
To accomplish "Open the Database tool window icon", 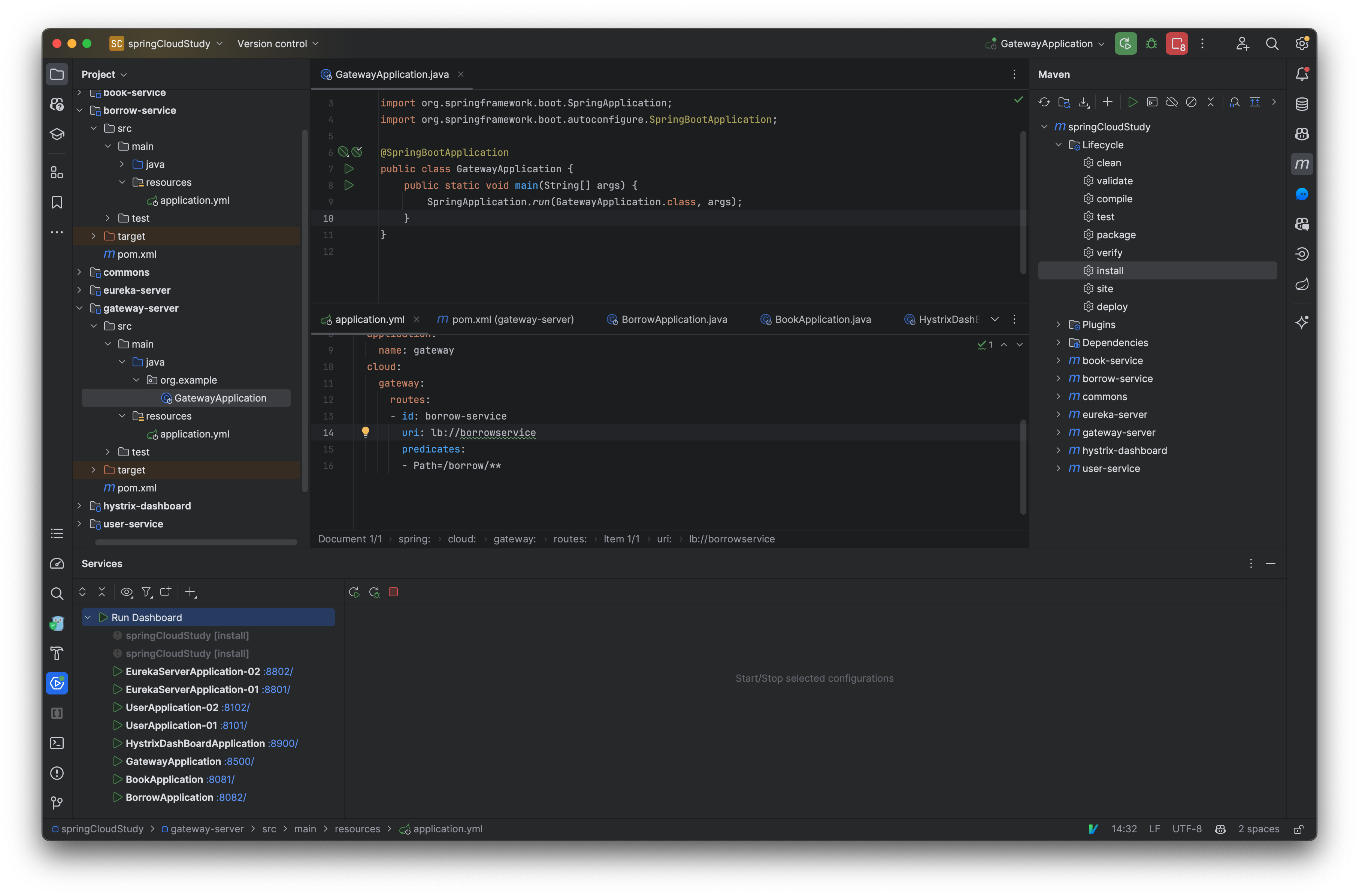I will 1301,104.
